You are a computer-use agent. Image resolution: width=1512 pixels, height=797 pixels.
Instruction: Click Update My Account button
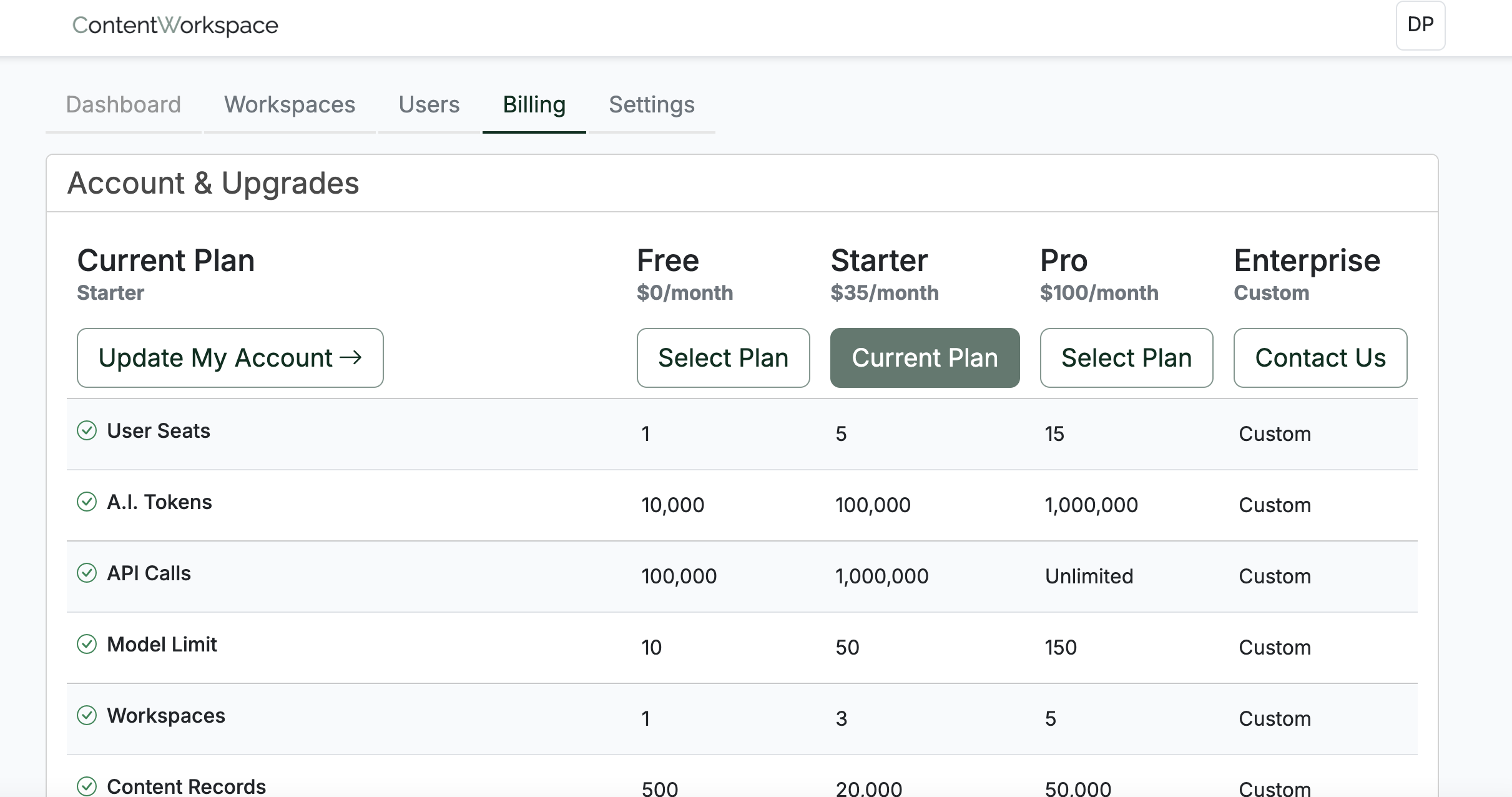tap(230, 358)
